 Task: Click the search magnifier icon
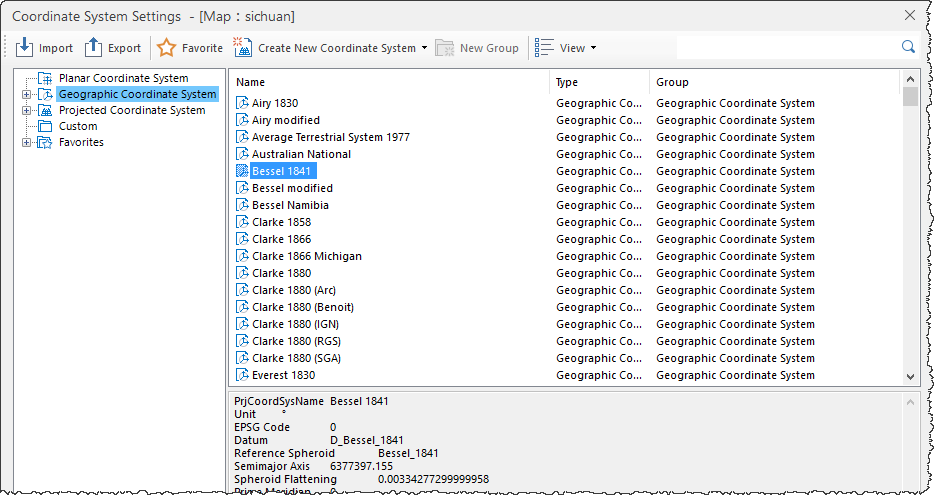pos(908,47)
